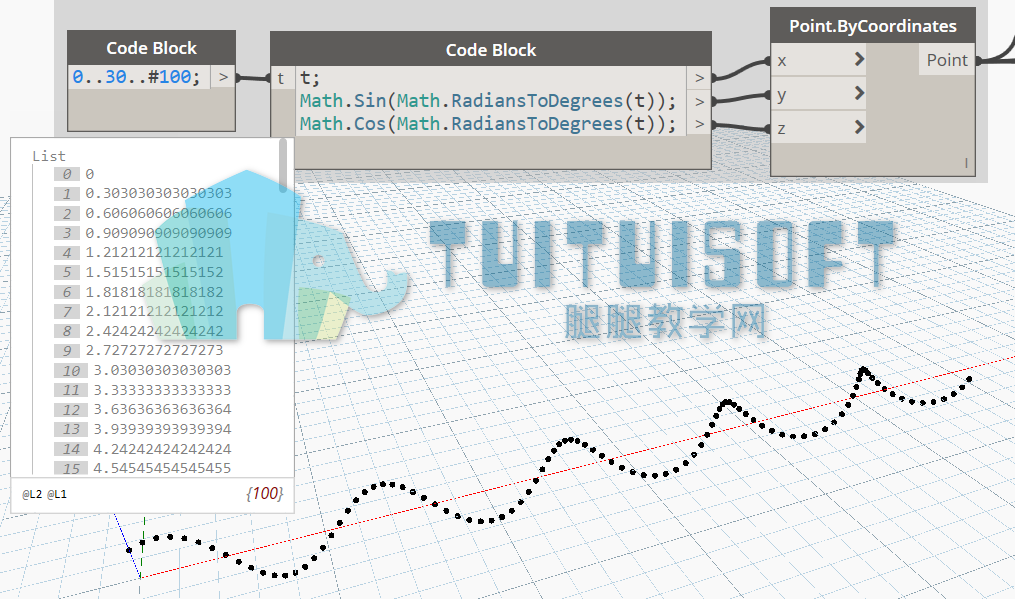Select value 0.303030303030303 in the list
The image size is (1015, 599).
[x=159, y=193]
